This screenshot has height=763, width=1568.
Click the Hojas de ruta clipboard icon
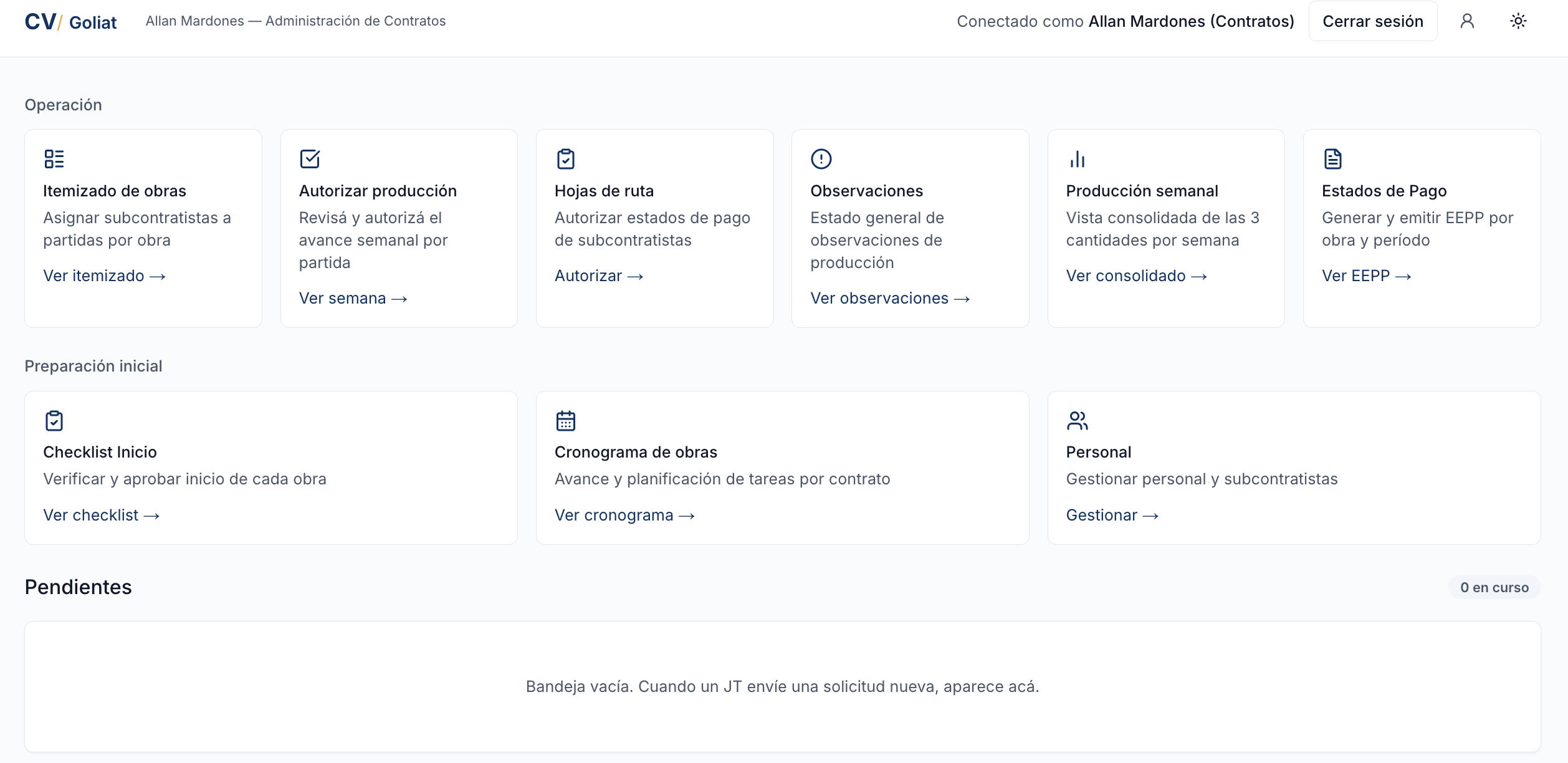tap(566, 159)
